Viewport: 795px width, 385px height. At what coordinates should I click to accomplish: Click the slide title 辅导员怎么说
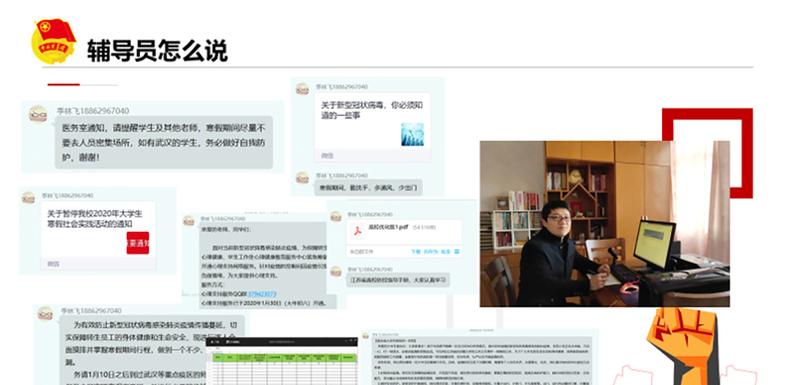coord(157,50)
